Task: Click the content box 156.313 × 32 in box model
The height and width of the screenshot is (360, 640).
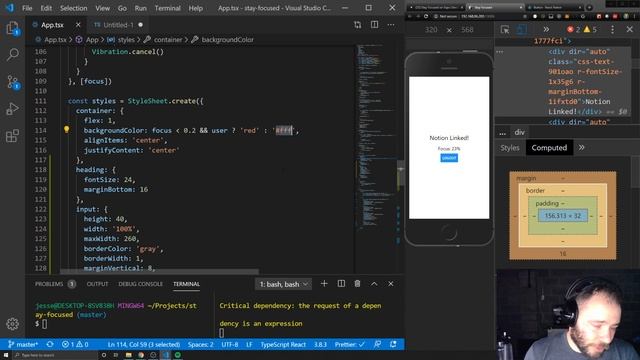Action: tap(562, 216)
